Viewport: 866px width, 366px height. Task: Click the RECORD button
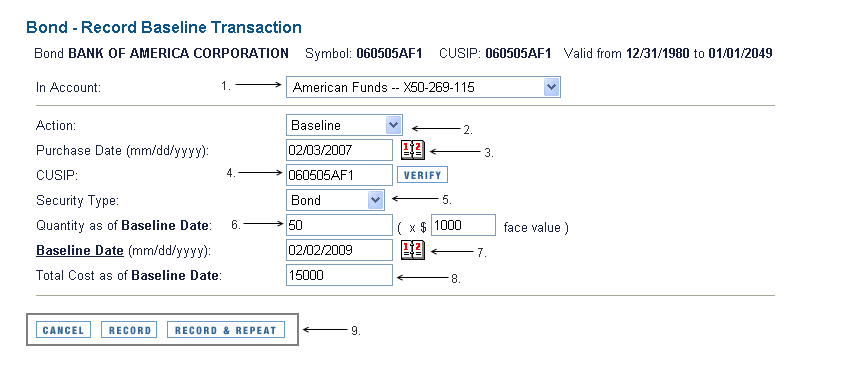point(129,330)
